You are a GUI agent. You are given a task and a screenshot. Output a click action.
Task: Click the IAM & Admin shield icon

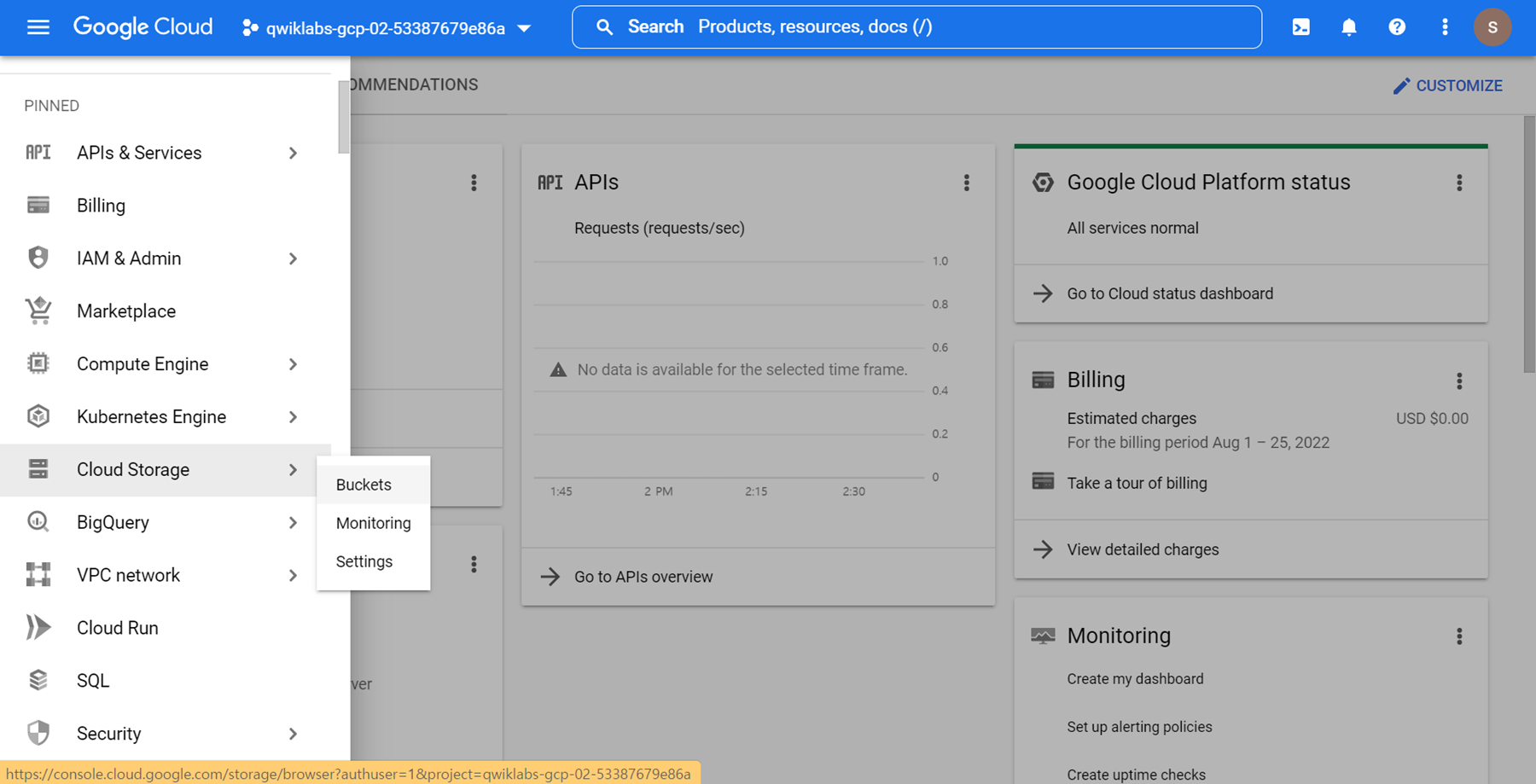click(x=38, y=258)
